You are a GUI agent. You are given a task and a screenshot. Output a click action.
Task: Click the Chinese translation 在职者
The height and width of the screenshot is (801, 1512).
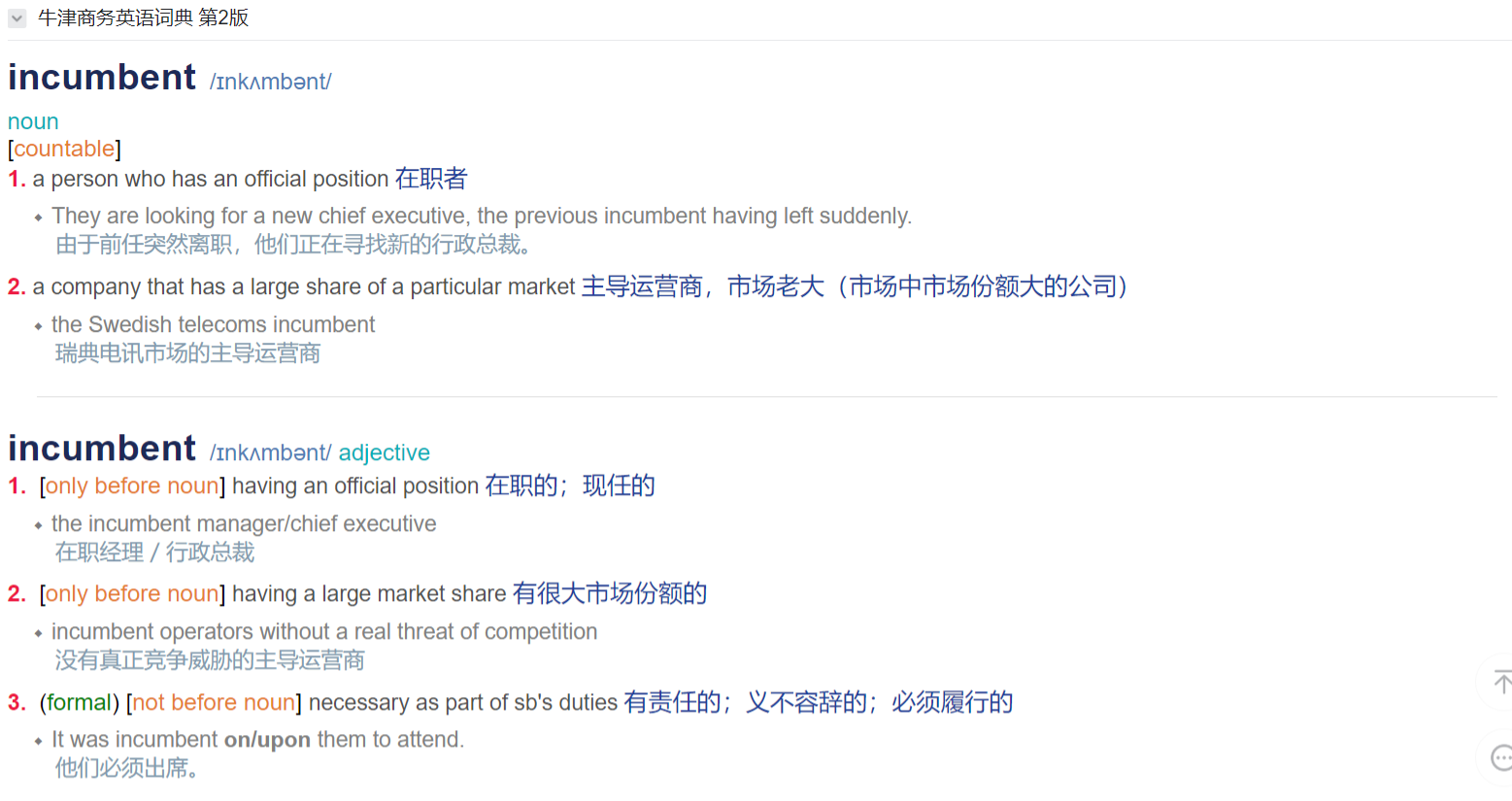(430, 179)
